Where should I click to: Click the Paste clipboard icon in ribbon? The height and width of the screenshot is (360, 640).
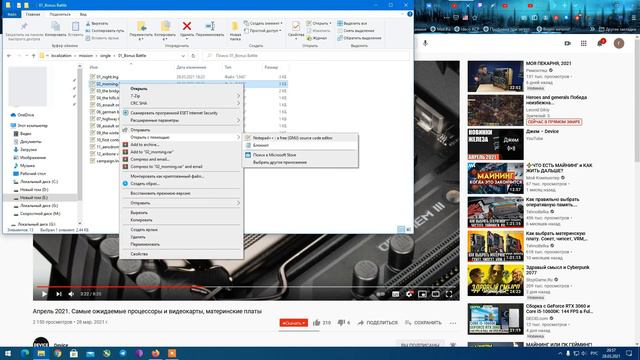tap(76, 26)
